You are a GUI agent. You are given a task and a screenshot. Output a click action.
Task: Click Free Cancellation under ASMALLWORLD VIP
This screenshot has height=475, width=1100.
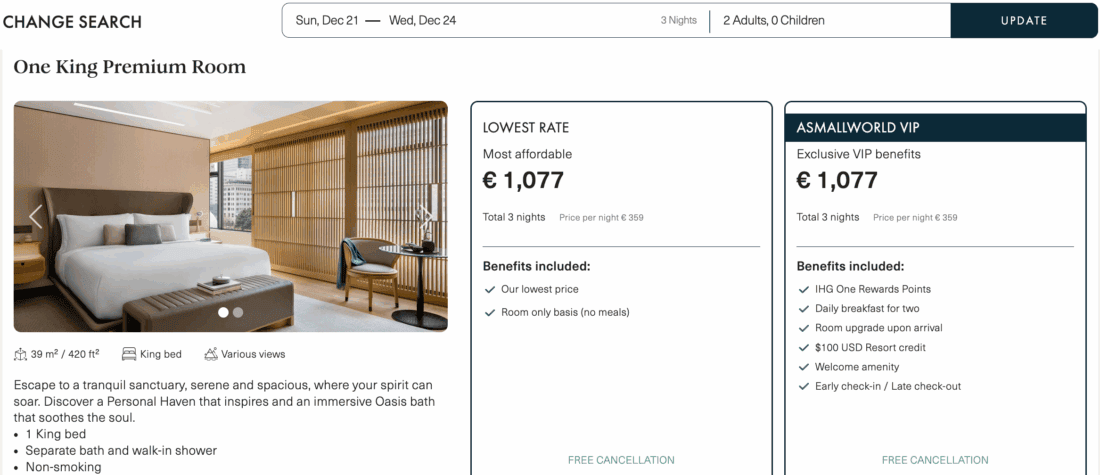tap(935, 460)
